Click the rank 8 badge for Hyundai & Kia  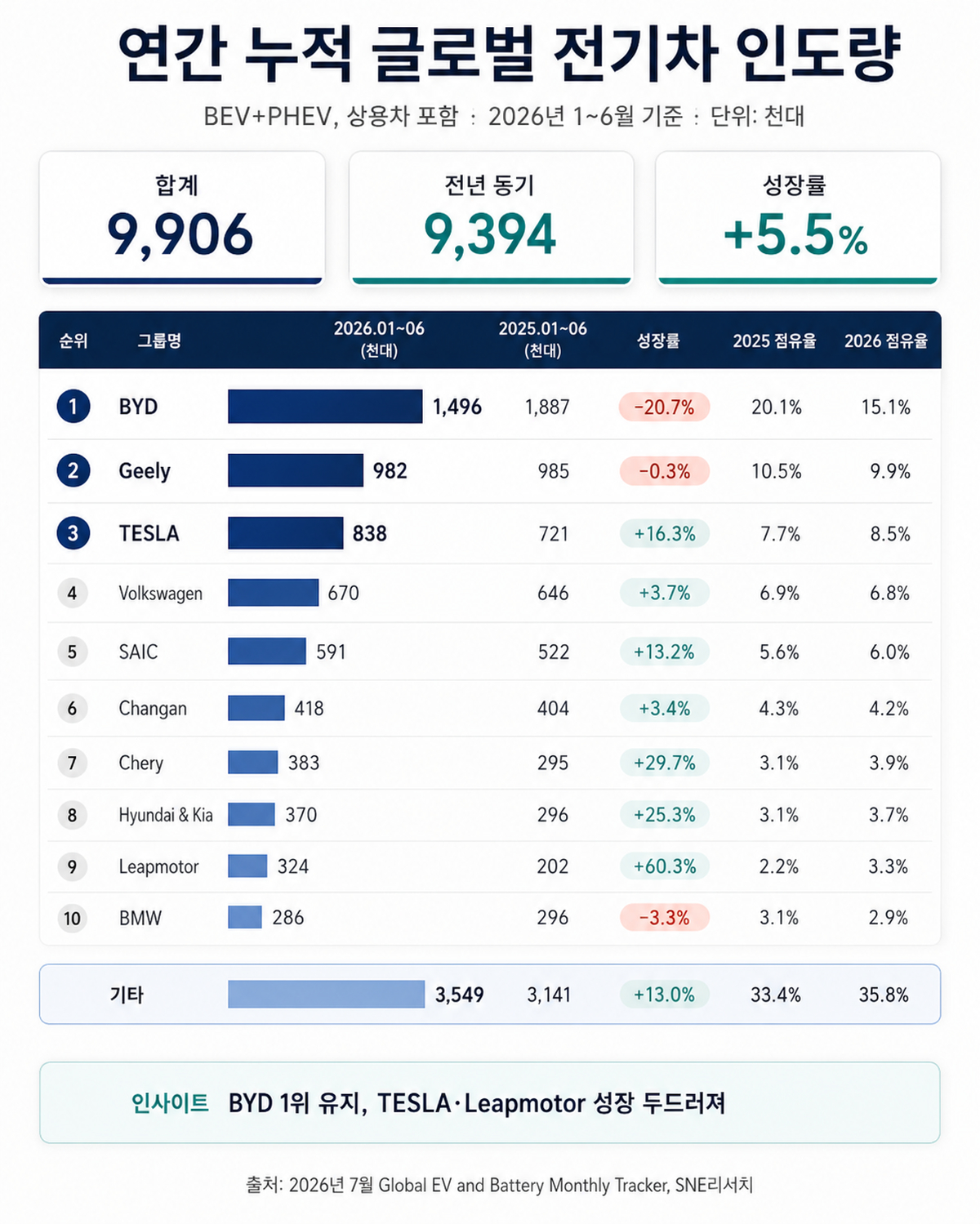click(x=72, y=815)
